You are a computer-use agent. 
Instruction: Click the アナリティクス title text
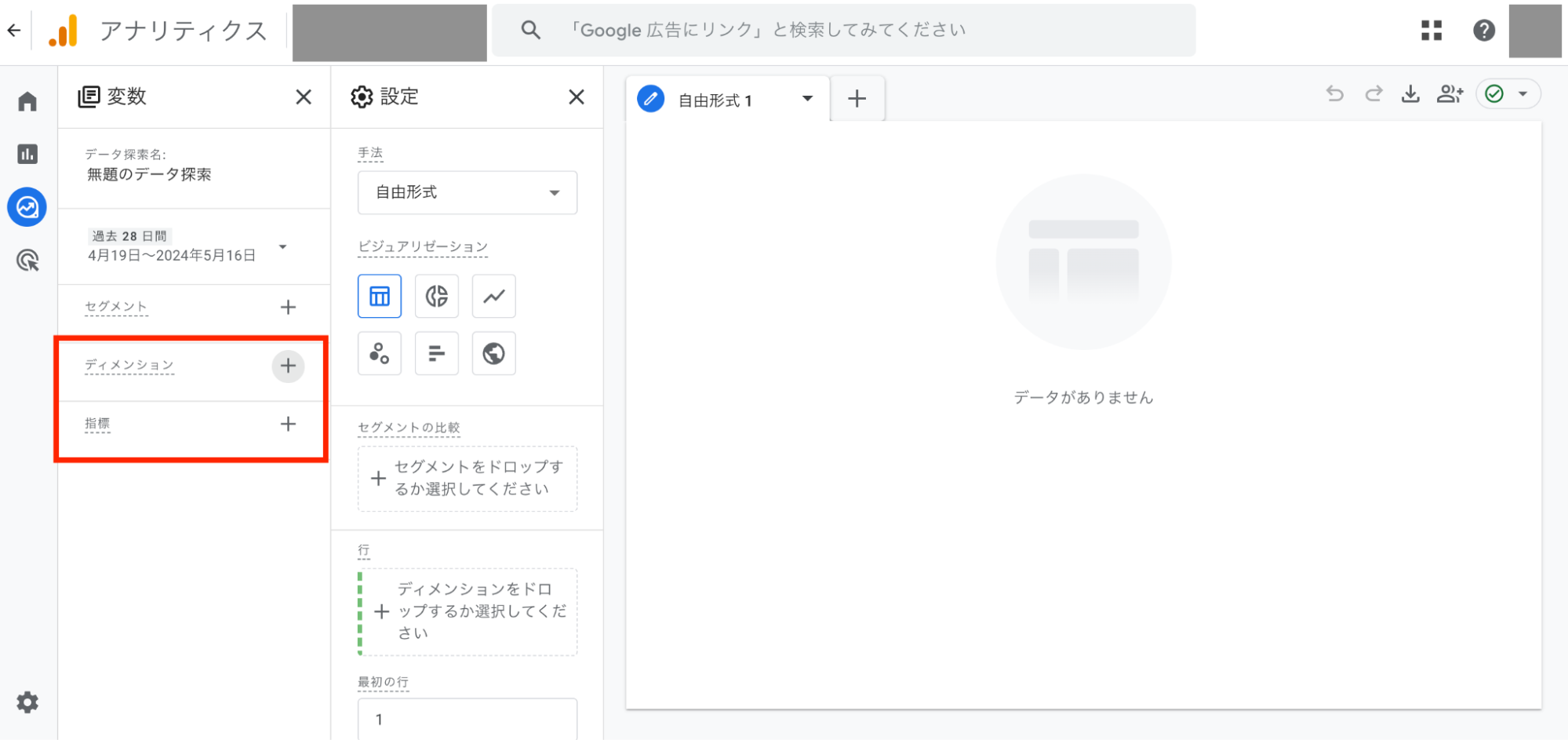184,31
